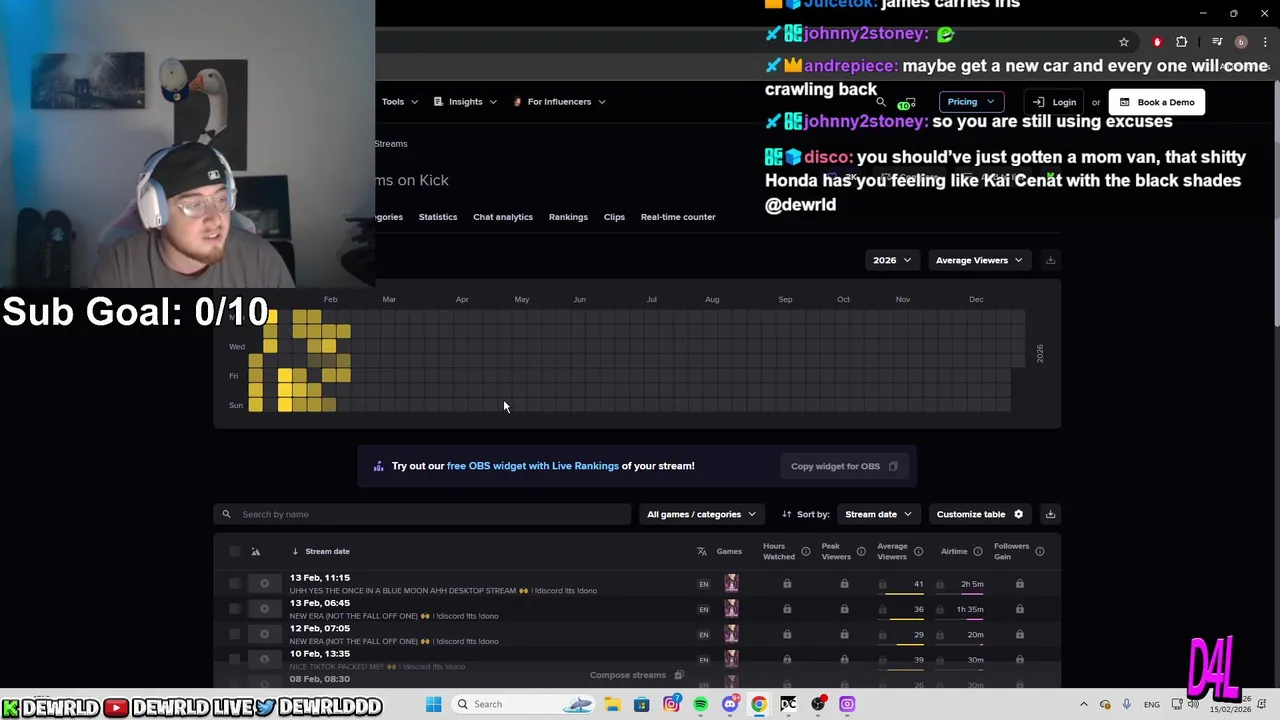Open Google Chrome from the taskbar

click(759, 704)
